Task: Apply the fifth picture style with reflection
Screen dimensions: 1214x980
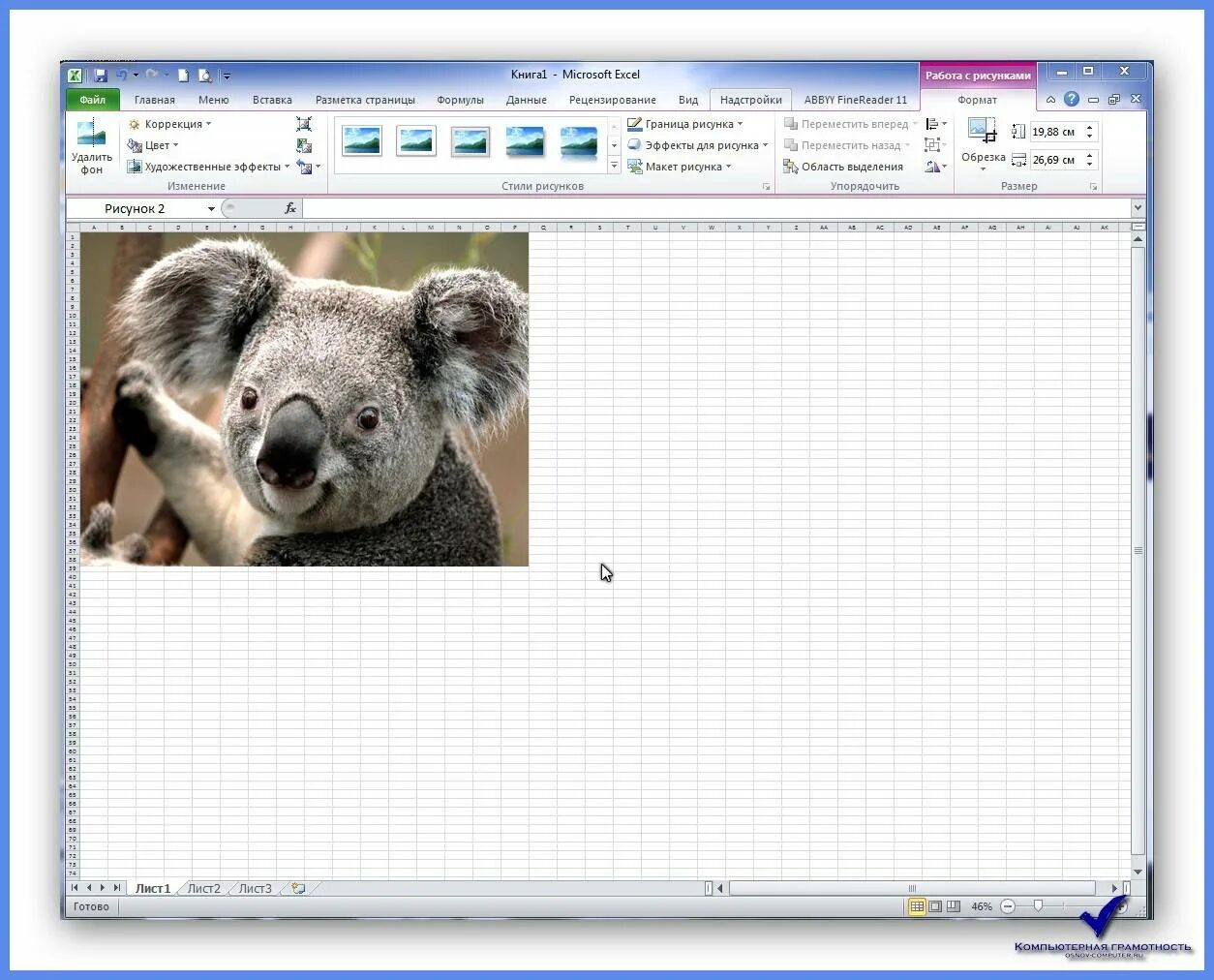Action: point(579,142)
